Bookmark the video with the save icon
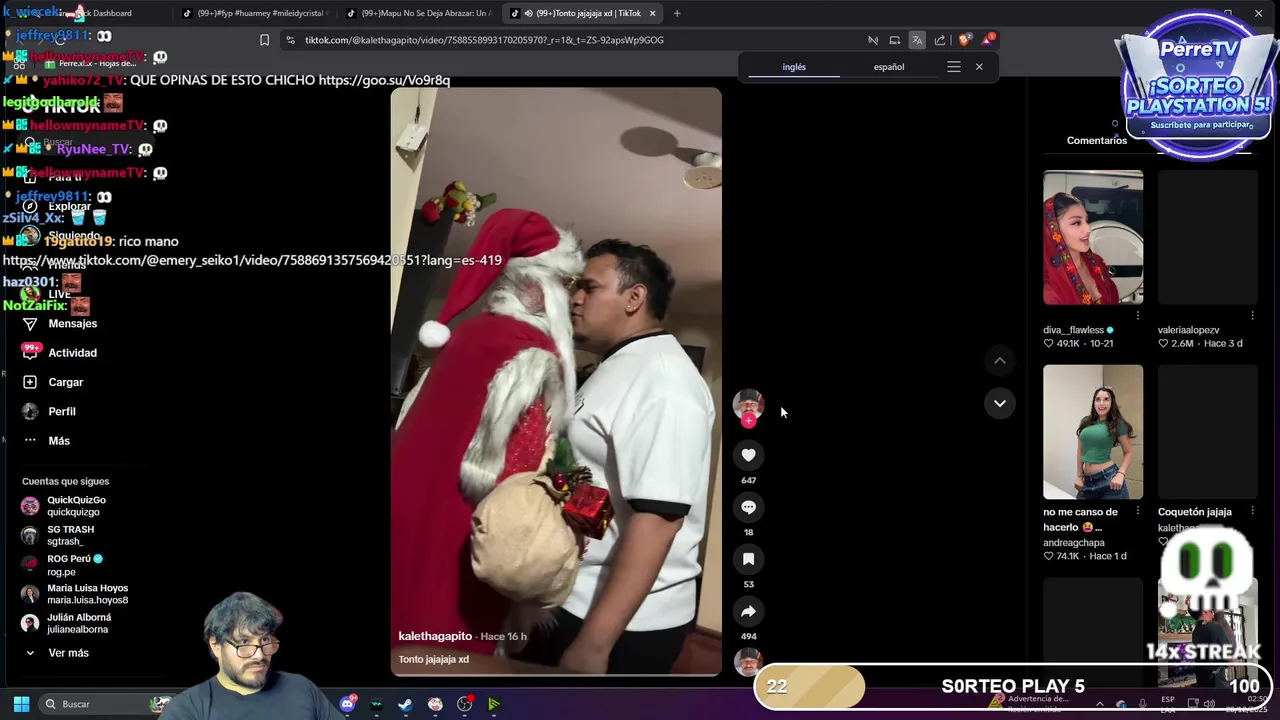 pyautogui.click(x=748, y=559)
